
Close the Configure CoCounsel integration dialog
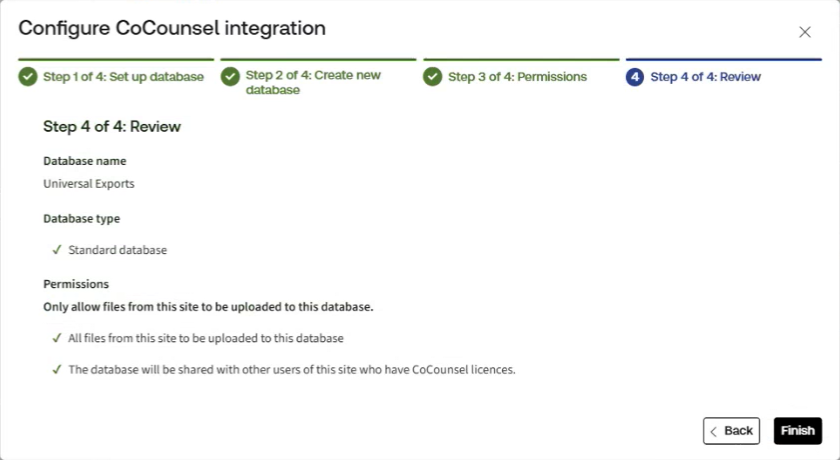pyautogui.click(x=805, y=32)
